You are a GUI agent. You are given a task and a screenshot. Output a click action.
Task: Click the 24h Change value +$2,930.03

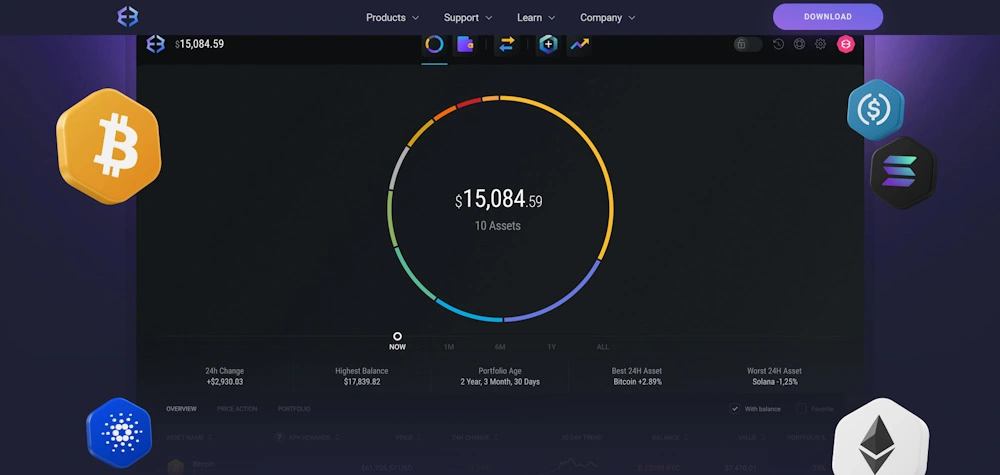[x=224, y=382]
